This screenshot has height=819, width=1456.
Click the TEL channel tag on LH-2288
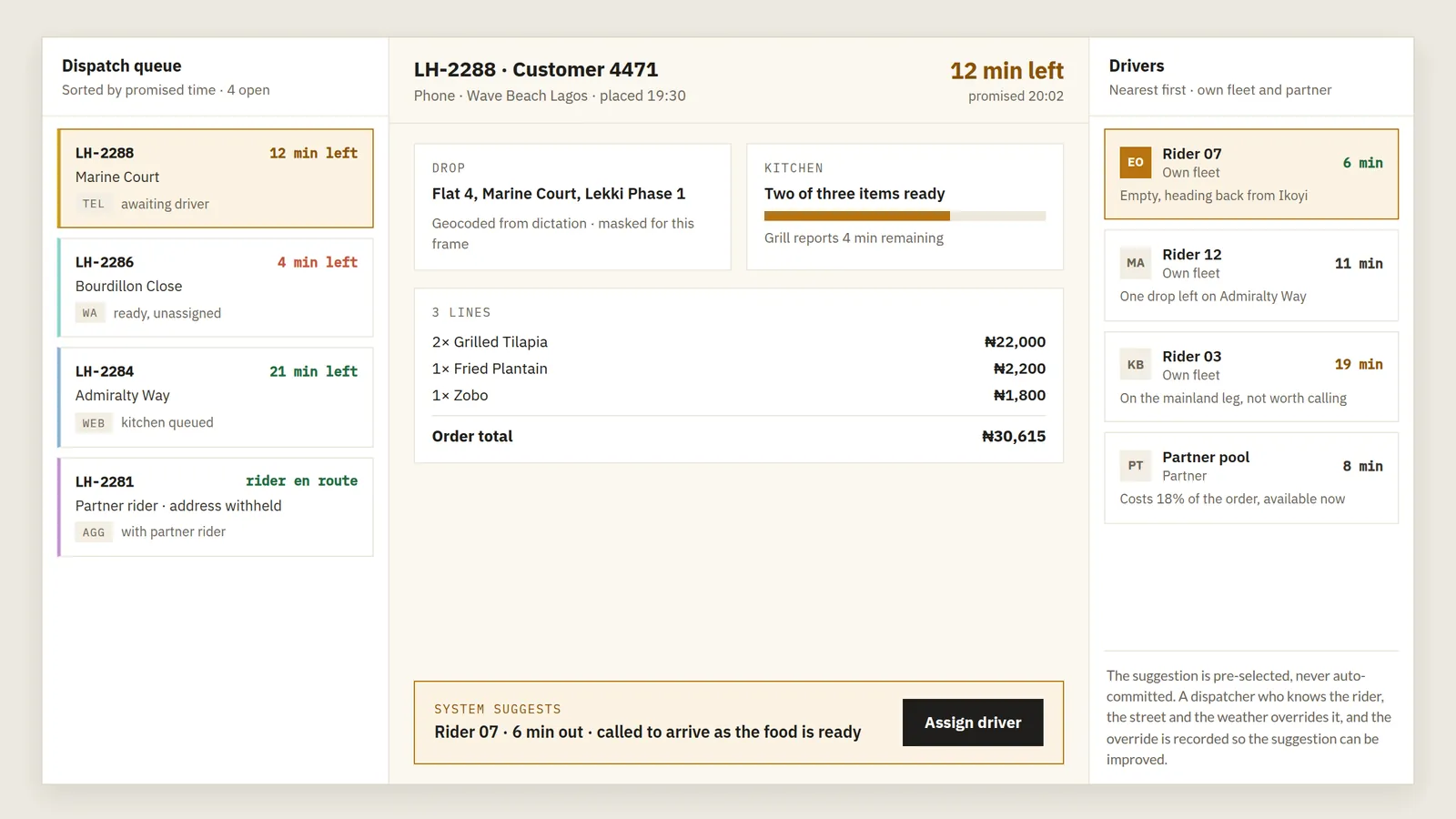pos(94,204)
